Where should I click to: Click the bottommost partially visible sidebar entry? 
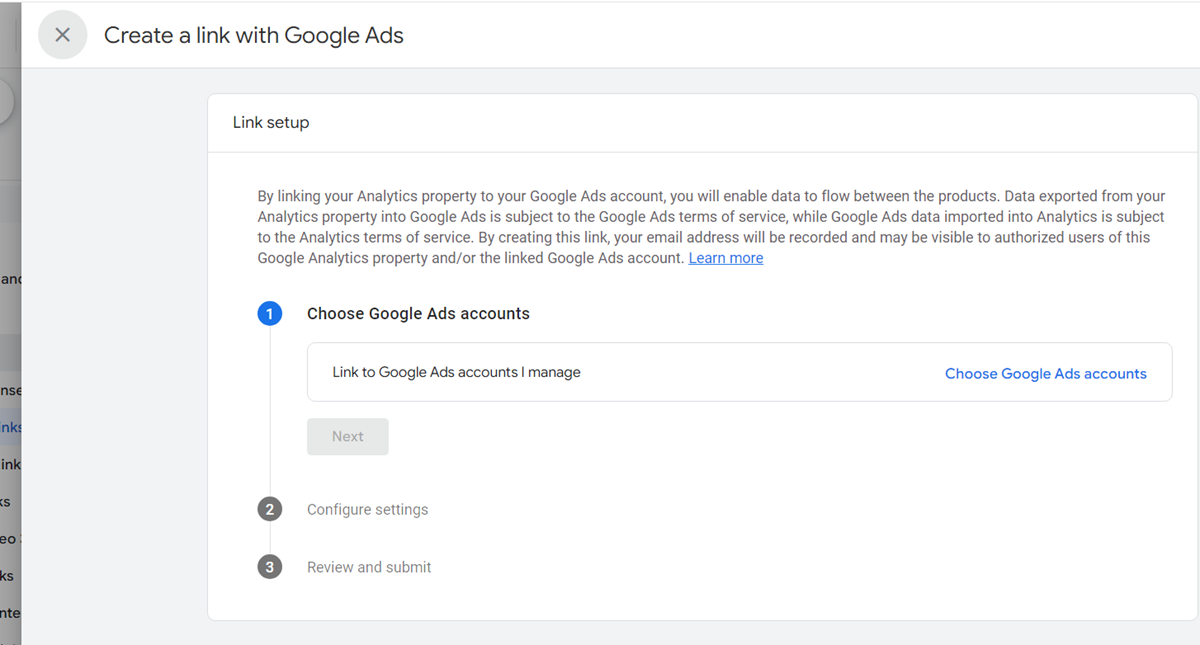click(x=10, y=612)
